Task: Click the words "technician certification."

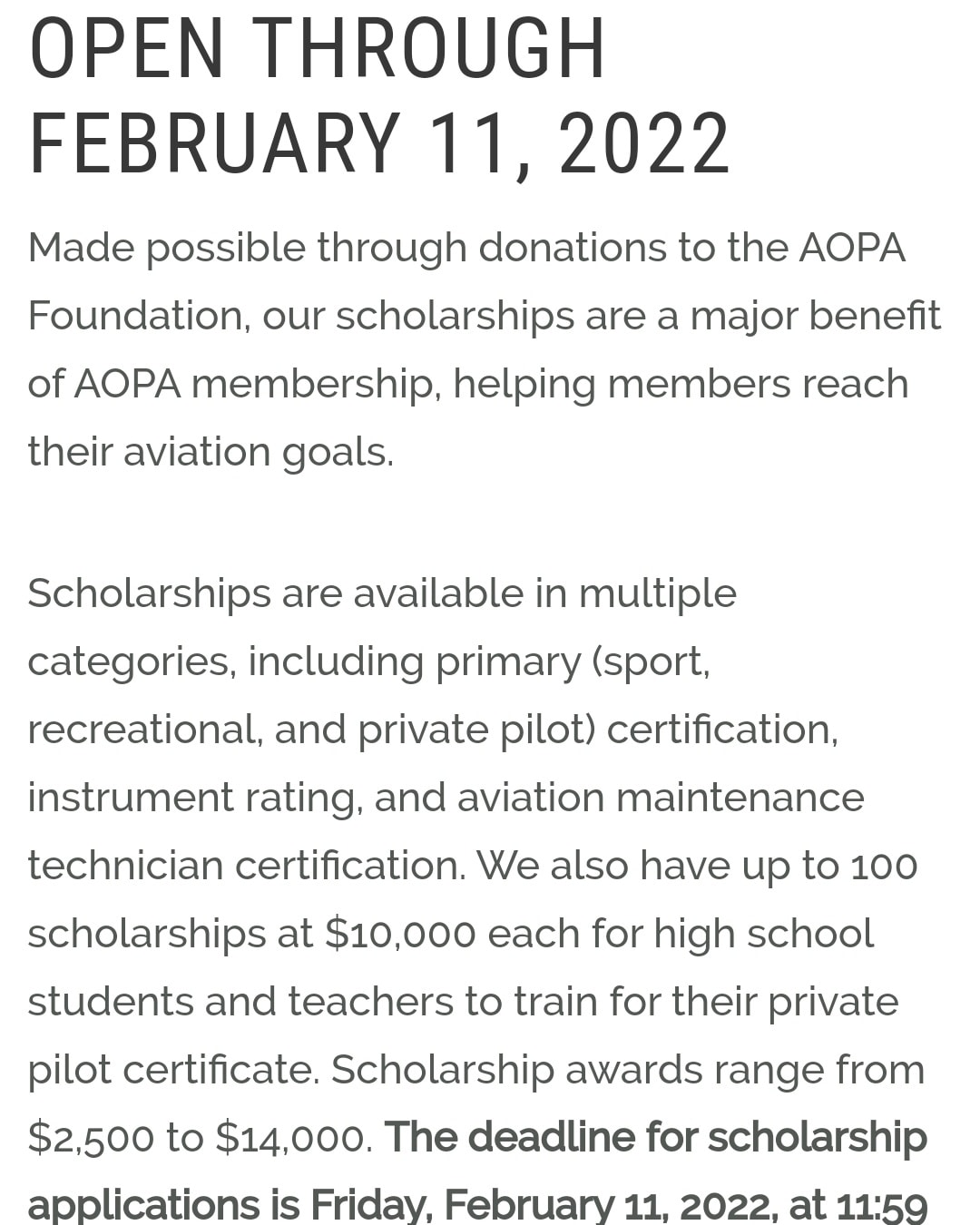Action: 247,866
